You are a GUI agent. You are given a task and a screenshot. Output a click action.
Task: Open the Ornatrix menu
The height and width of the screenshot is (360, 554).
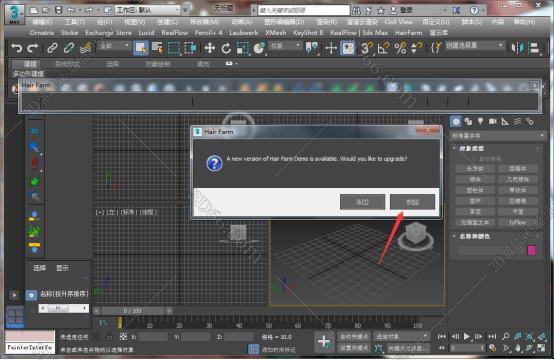click(x=42, y=33)
